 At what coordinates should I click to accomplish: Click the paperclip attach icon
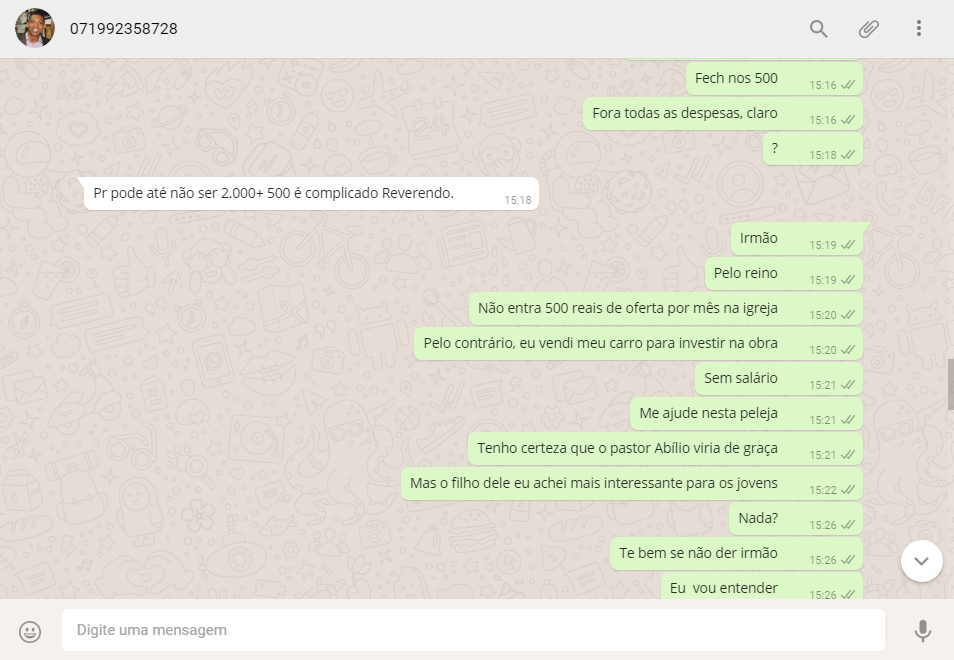868,29
